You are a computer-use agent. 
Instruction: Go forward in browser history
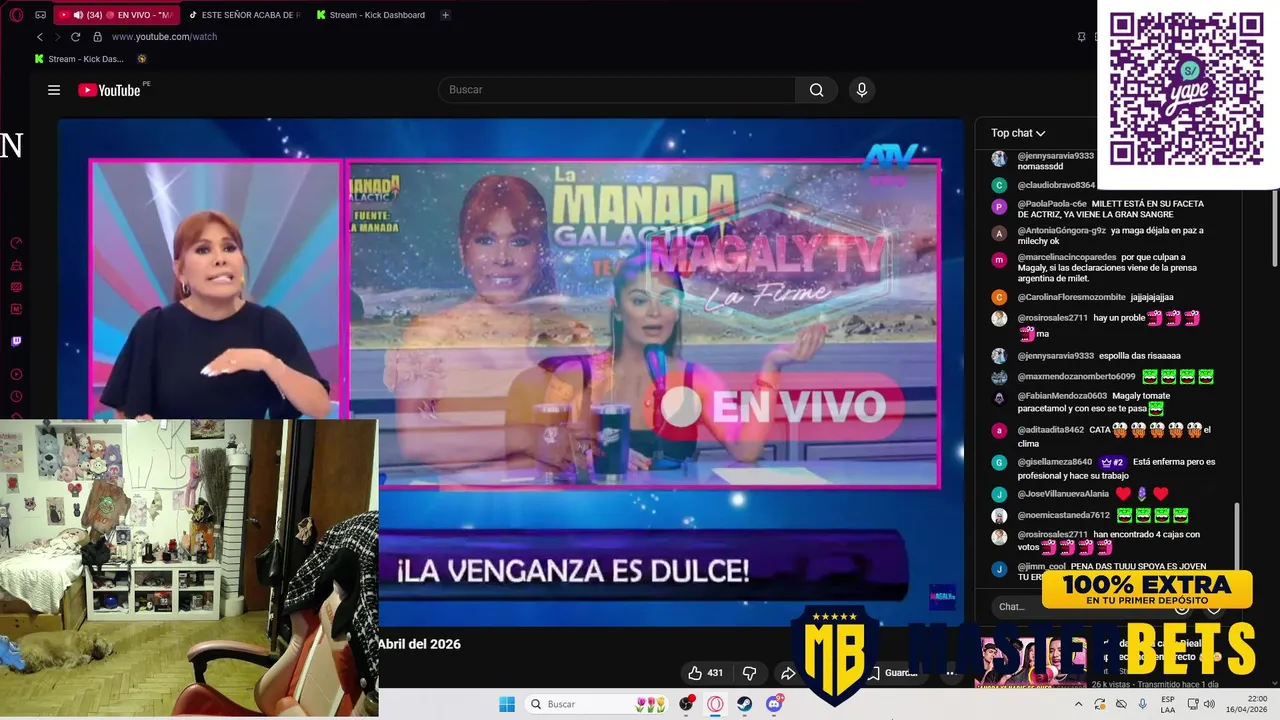[57, 37]
